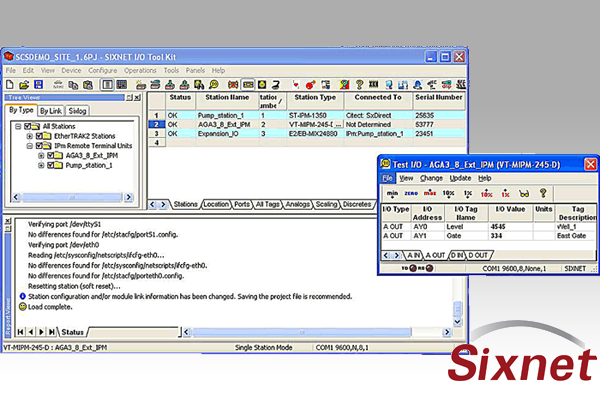The image size is (600, 400).
Task: Click the report view horizontal scrollbar thumb
Action: pyautogui.click(x=302, y=332)
